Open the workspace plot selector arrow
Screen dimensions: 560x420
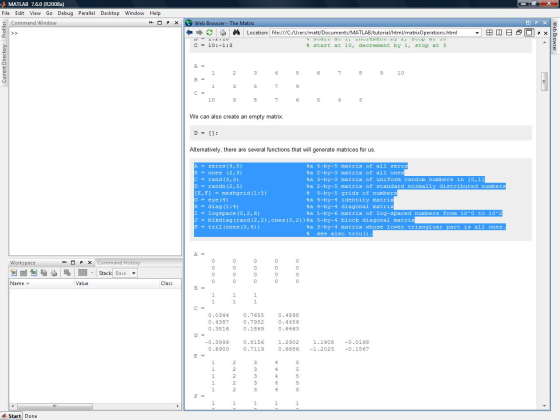point(92,273)
